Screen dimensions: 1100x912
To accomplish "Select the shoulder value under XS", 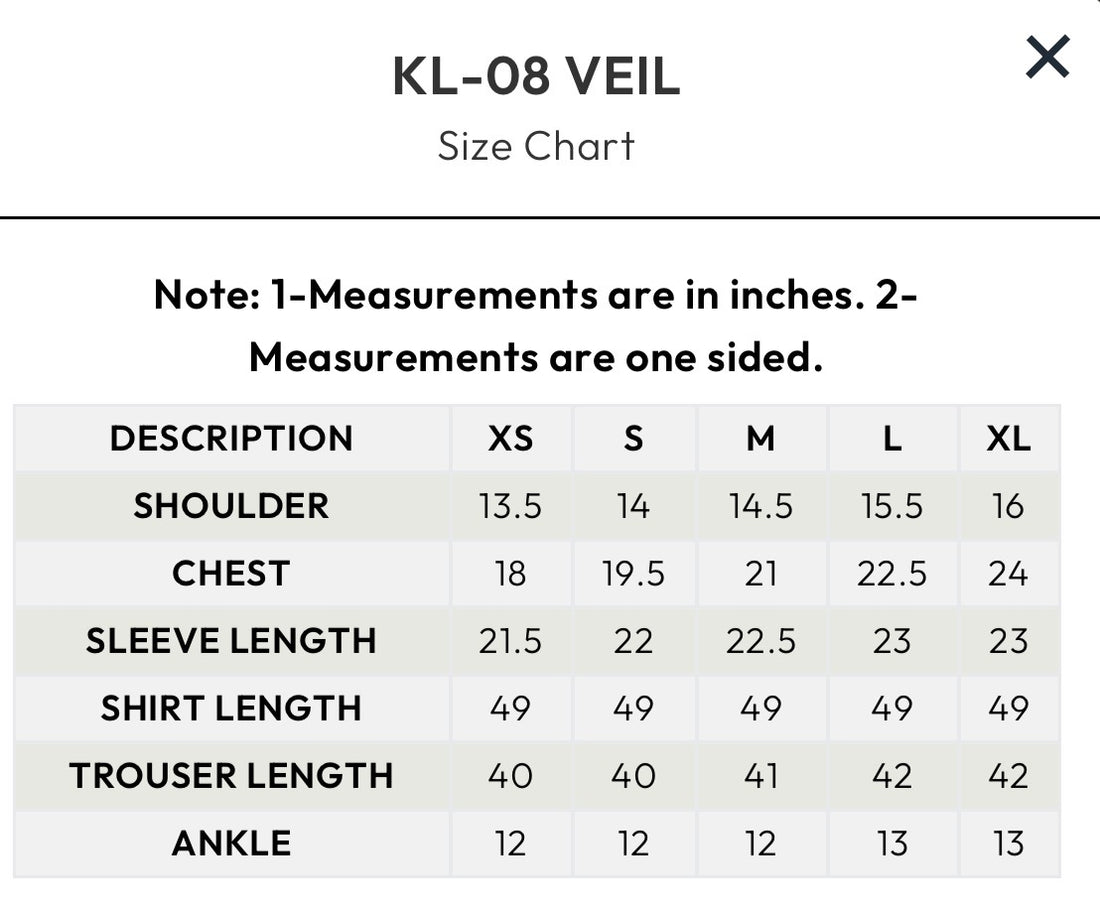I will click(511, 506).
